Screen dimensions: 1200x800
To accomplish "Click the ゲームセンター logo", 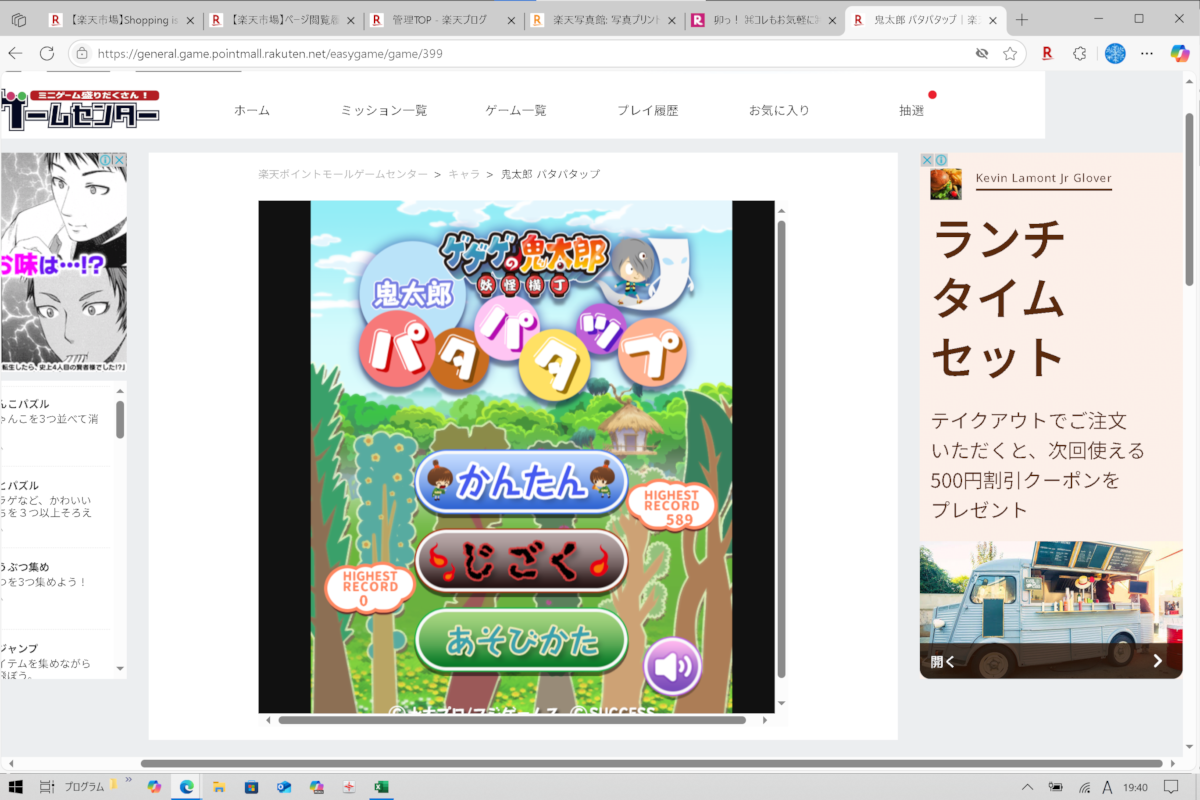I will click(80, 110).
